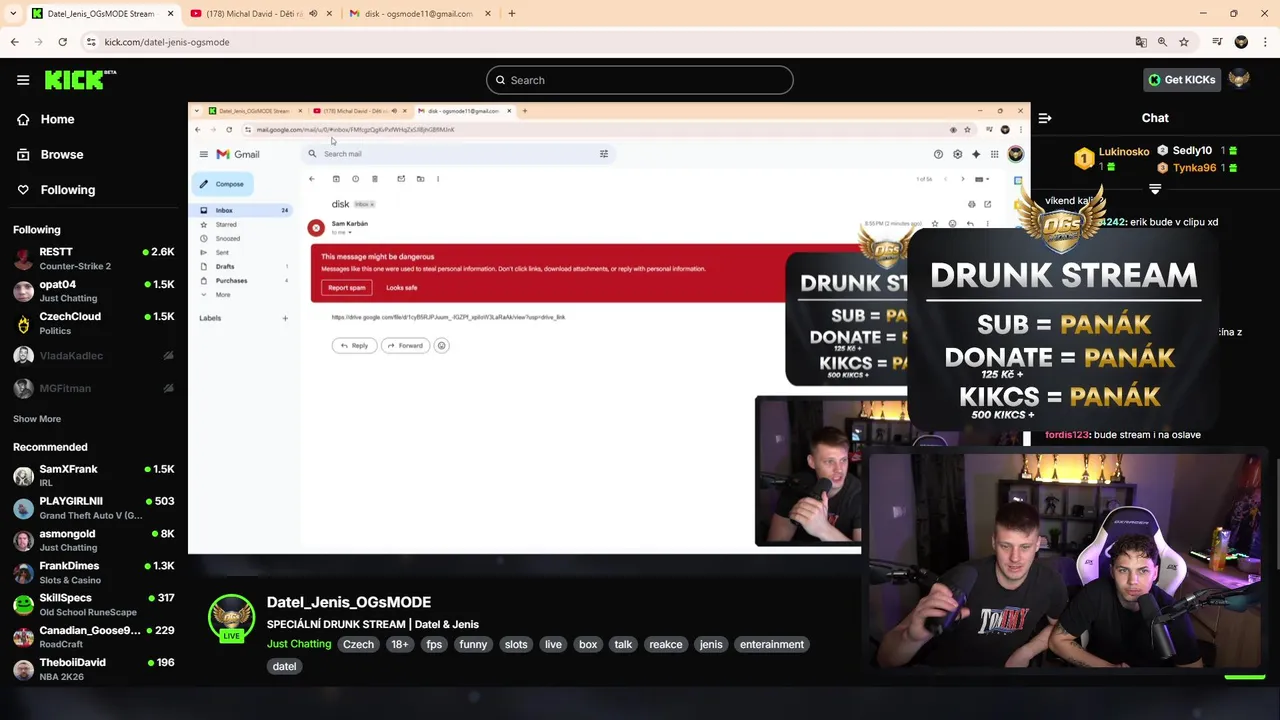Select the box tag
The image size is (1280, 720).
click(x=588, y=644)
